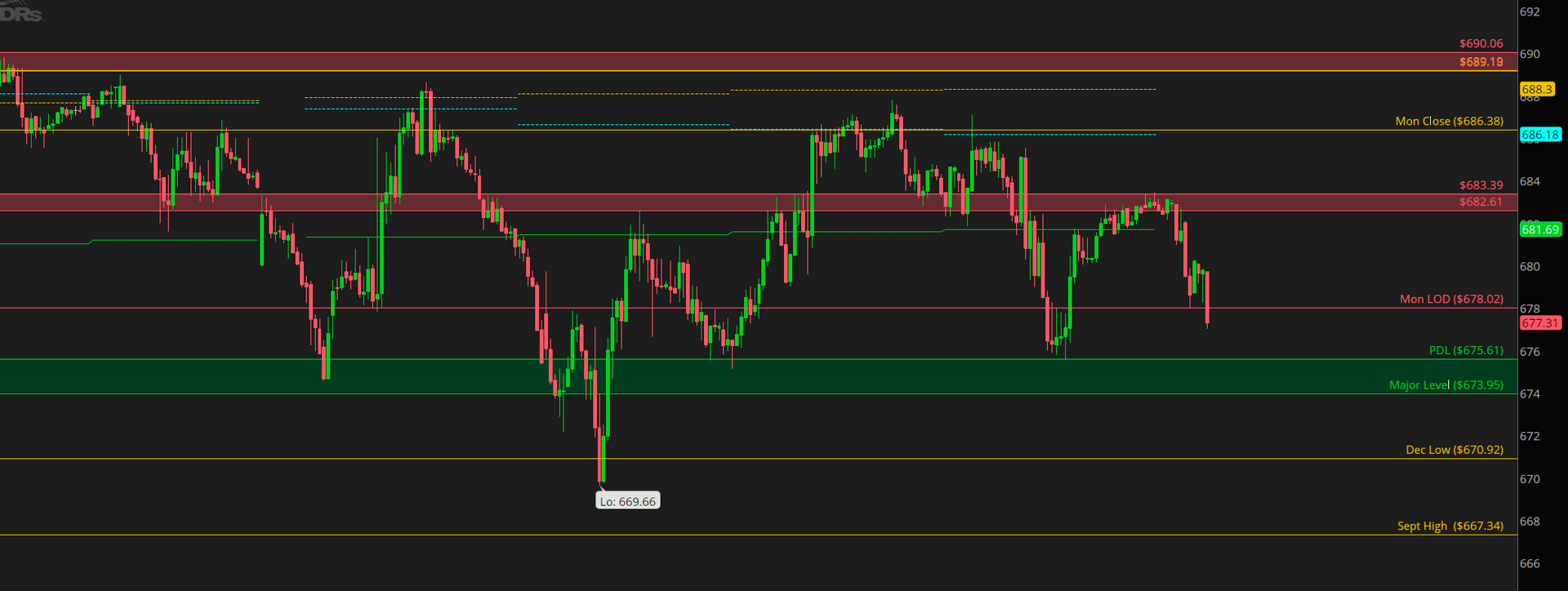Select the Dec Low ($670.92) label
The image size is (1568, 591).
[1454, 450]
